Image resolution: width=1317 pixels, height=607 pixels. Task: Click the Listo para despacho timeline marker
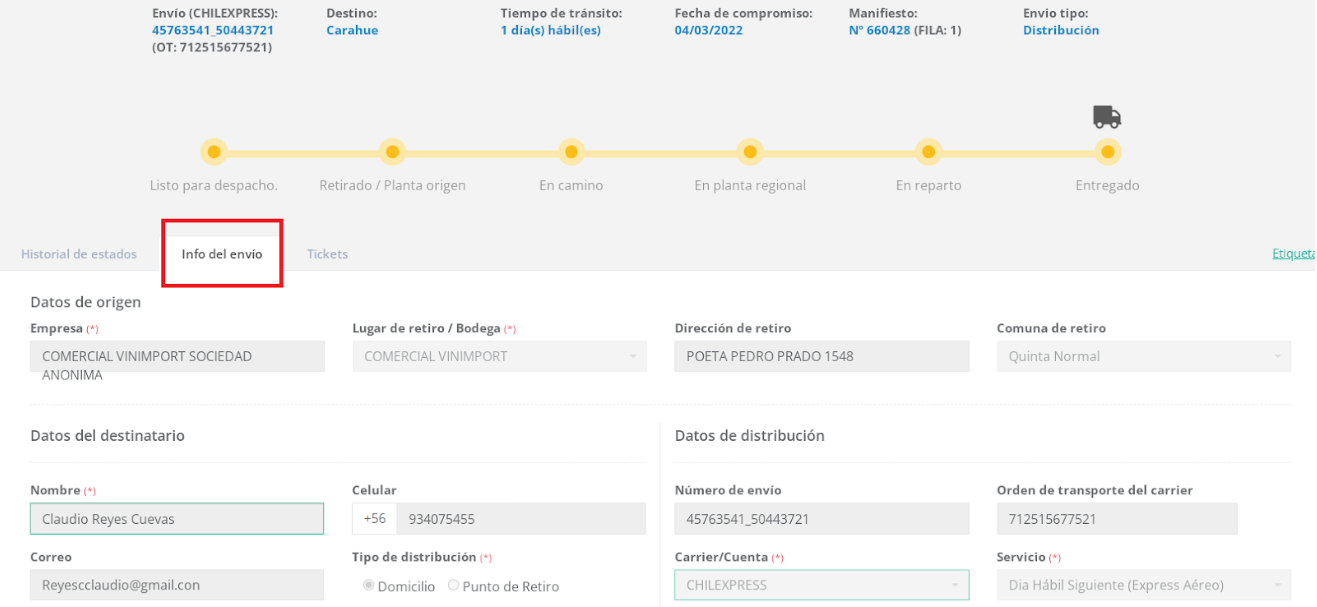tap(213, 152)
